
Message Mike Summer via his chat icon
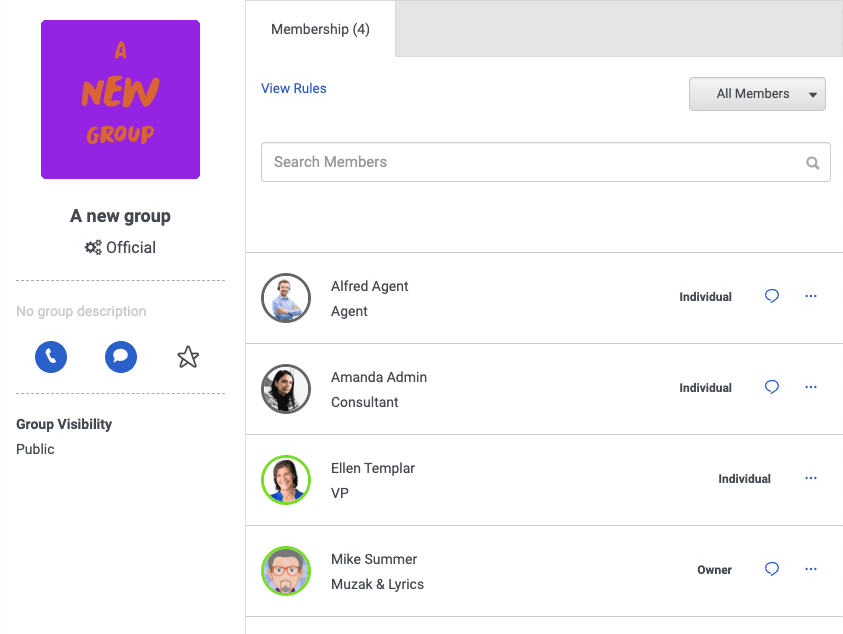point(771,568)
